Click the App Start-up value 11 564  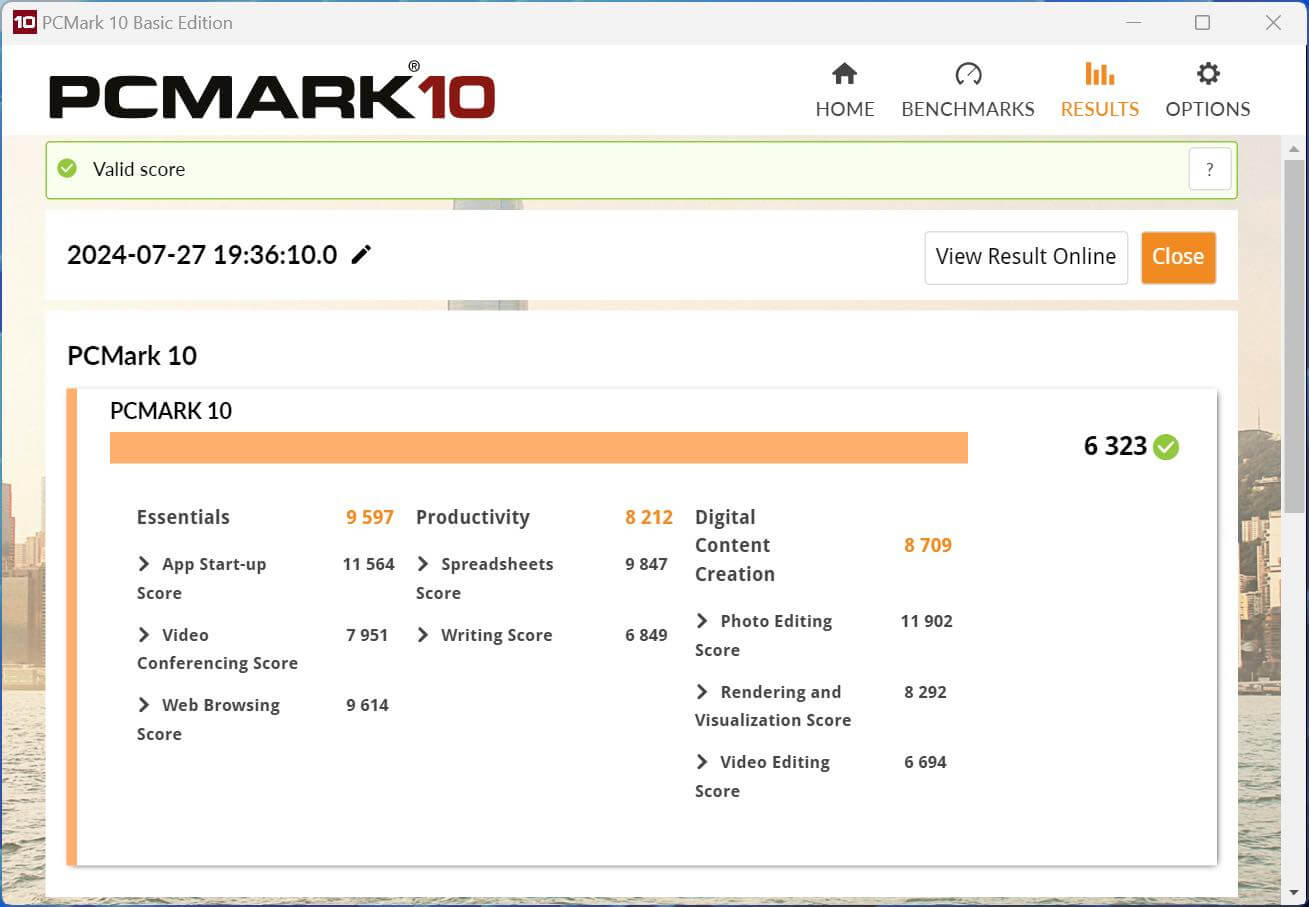pos(368,564)
